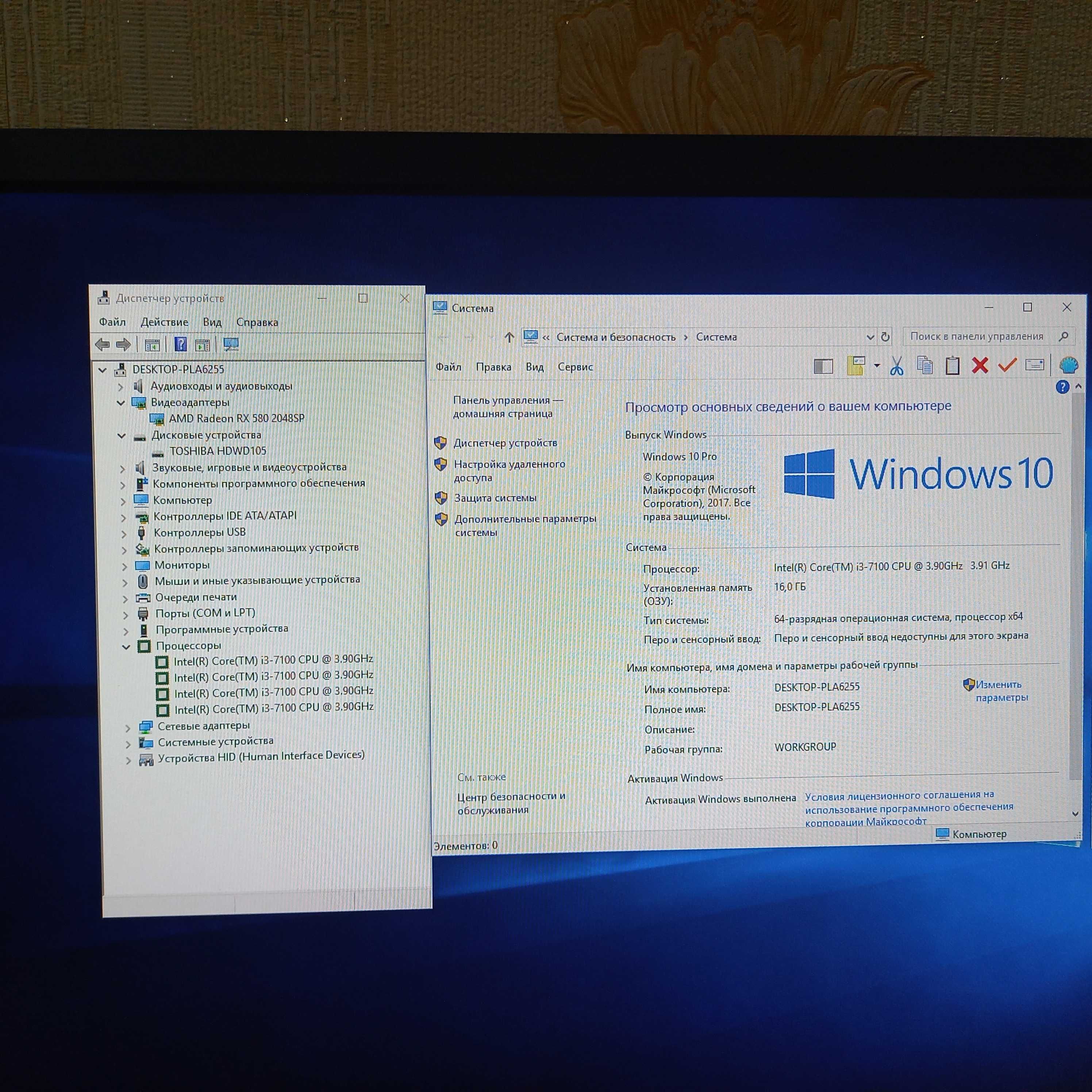Click the red X Delete icon in Система toolbar
This screenshot has width=1092, height=1092.
(980, 366)
